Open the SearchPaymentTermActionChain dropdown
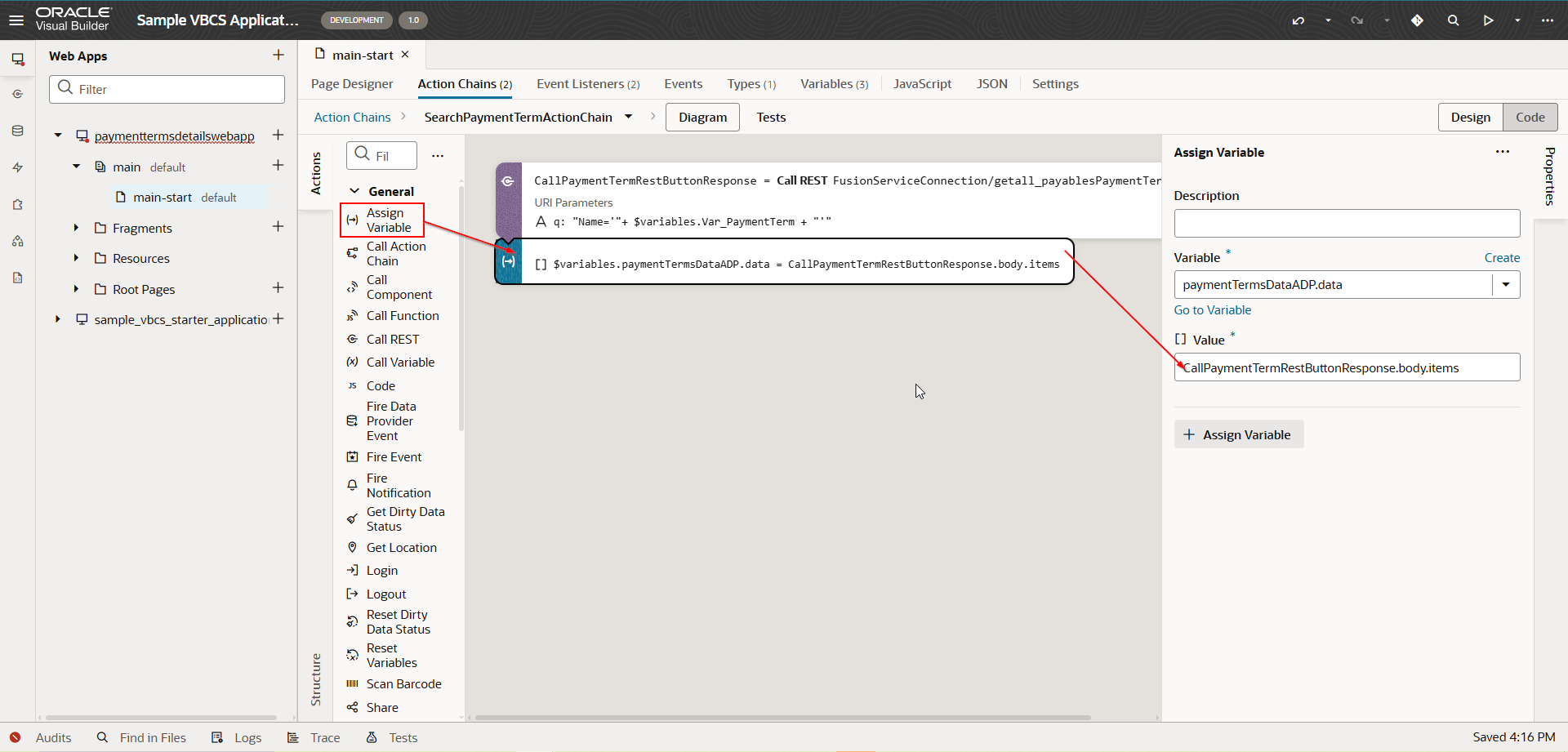Viewport: 1568px width, 752px height. coord(628,117)
